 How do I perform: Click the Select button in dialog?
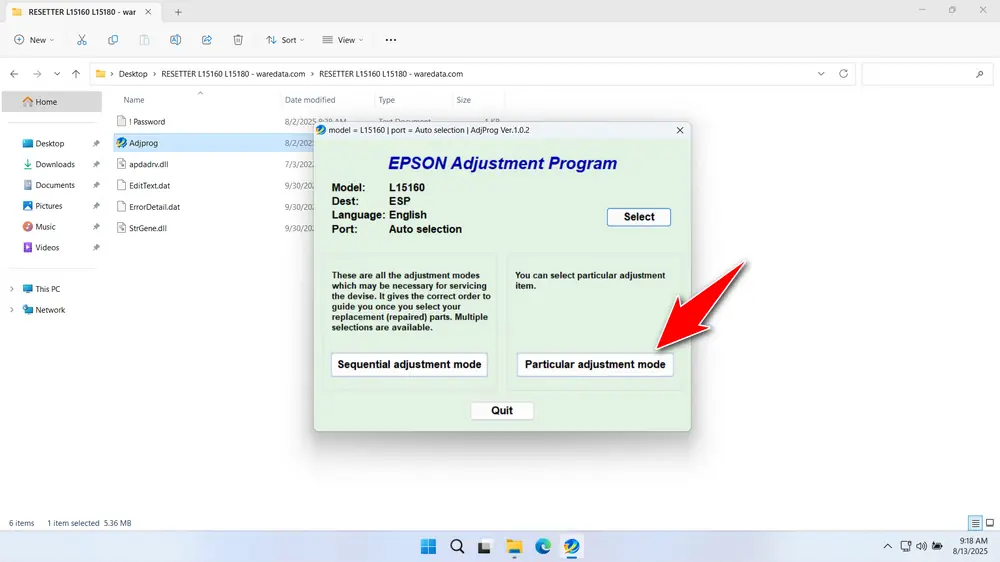[x=638, y=217]
